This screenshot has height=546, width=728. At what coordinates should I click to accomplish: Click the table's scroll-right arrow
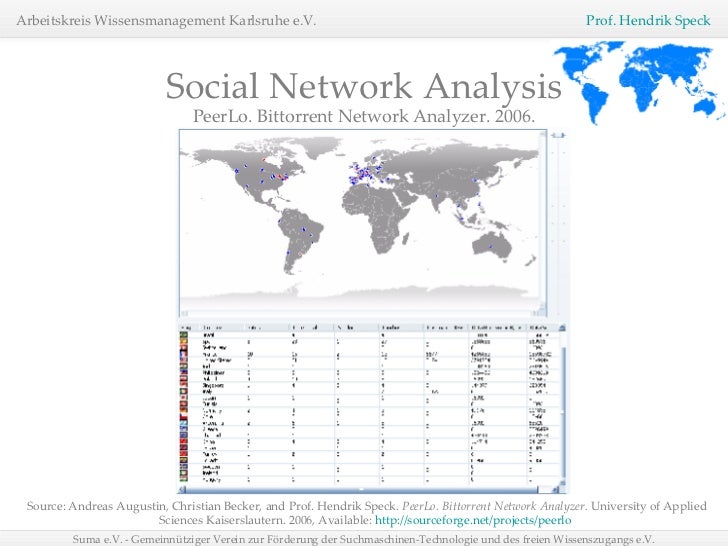(555, 489)
